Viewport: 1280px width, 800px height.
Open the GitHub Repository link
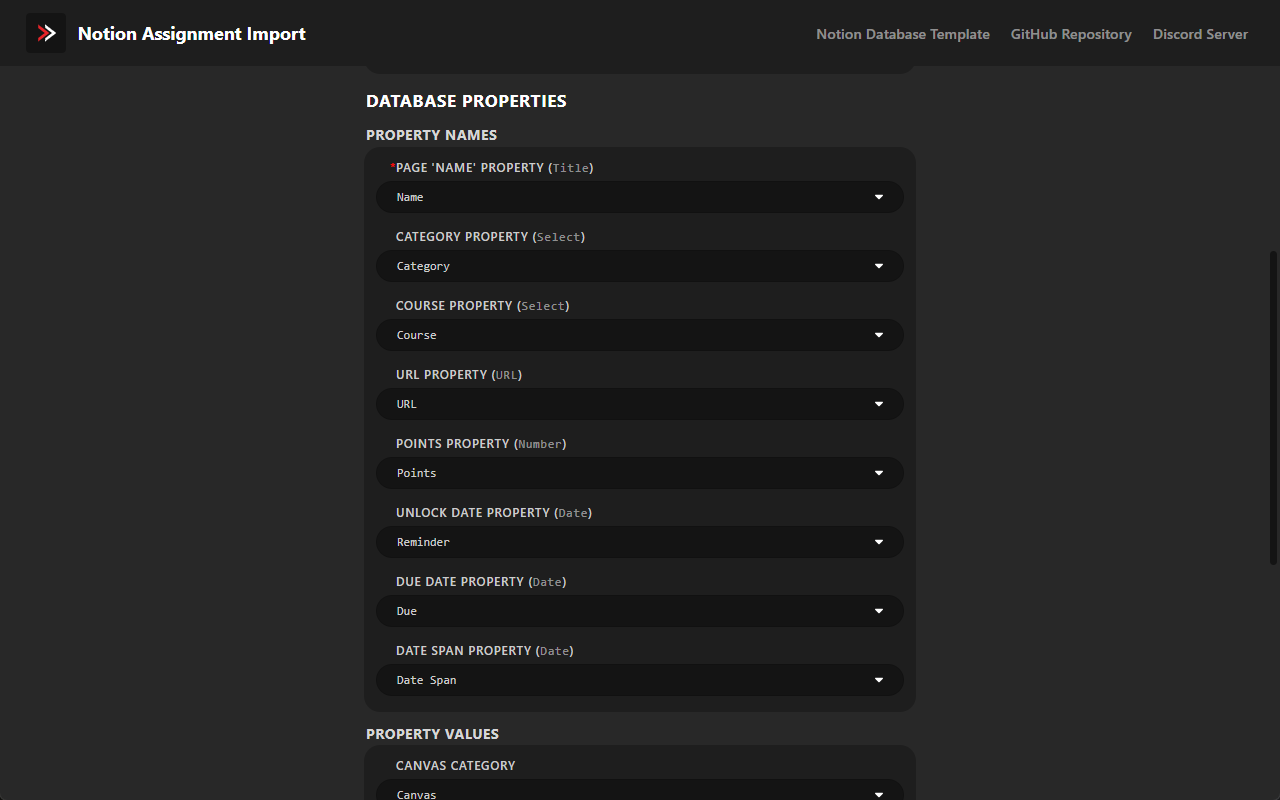point(1071,34)
